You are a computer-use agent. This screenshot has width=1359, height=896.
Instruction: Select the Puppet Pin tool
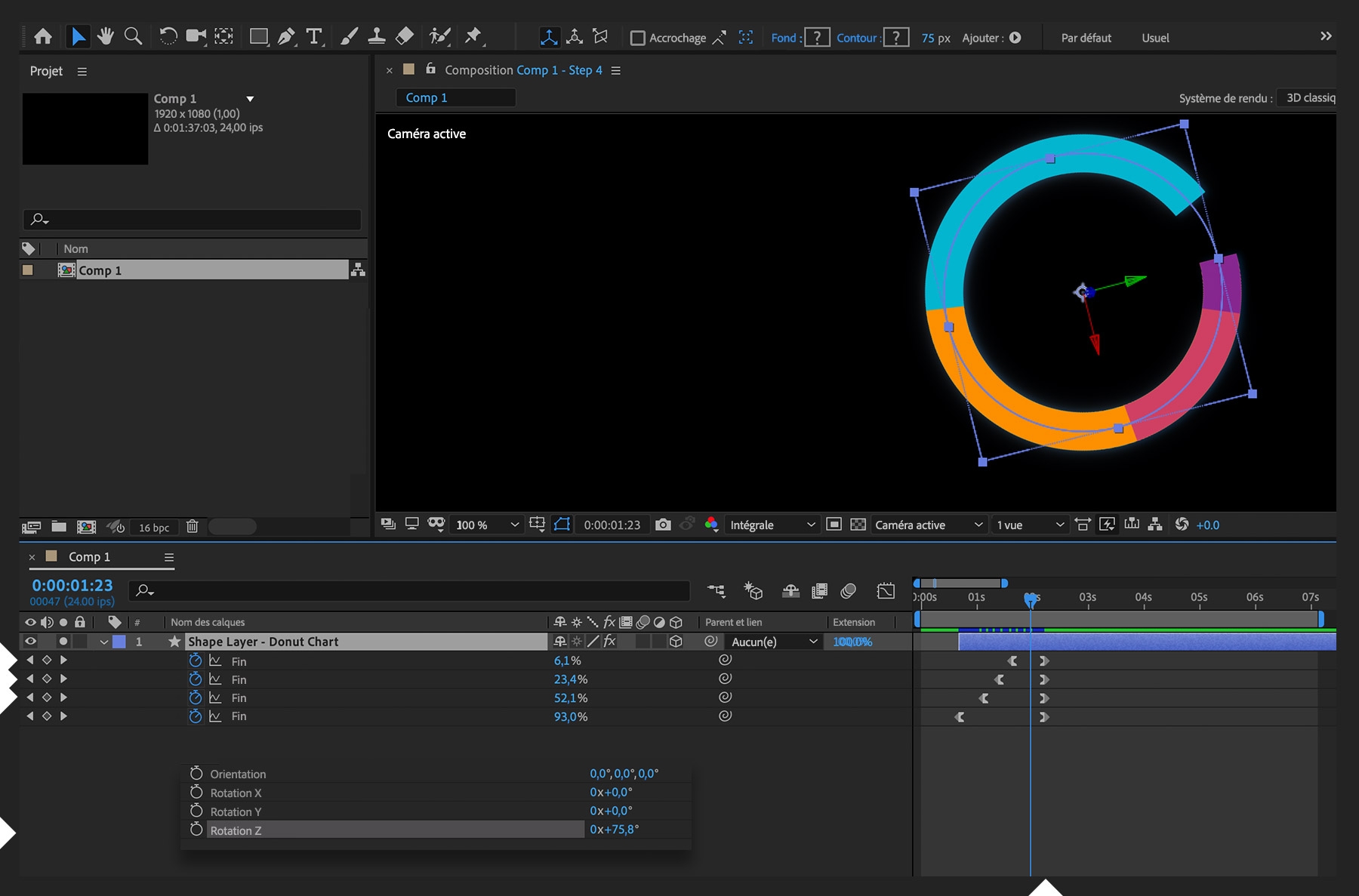[x=473, y=35]
